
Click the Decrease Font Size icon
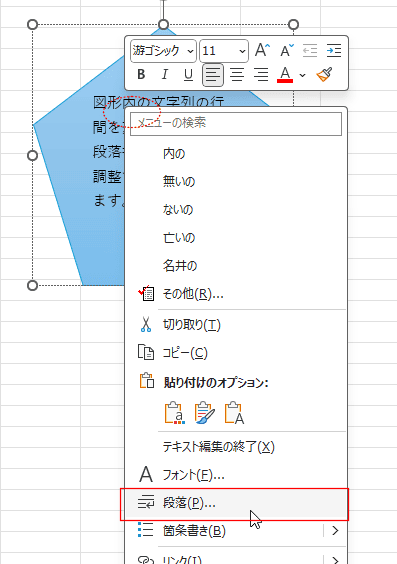click(x=287, y=50)
